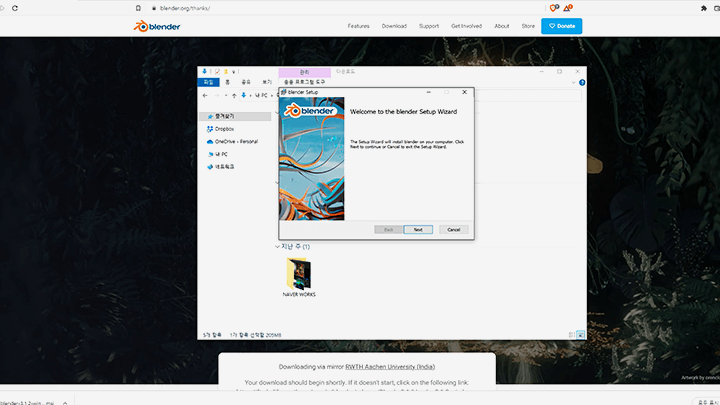720x405 pixels.
Task: Click Explorer up-one-level arrow
Action: pyautogui.click(x=234, y=96)
